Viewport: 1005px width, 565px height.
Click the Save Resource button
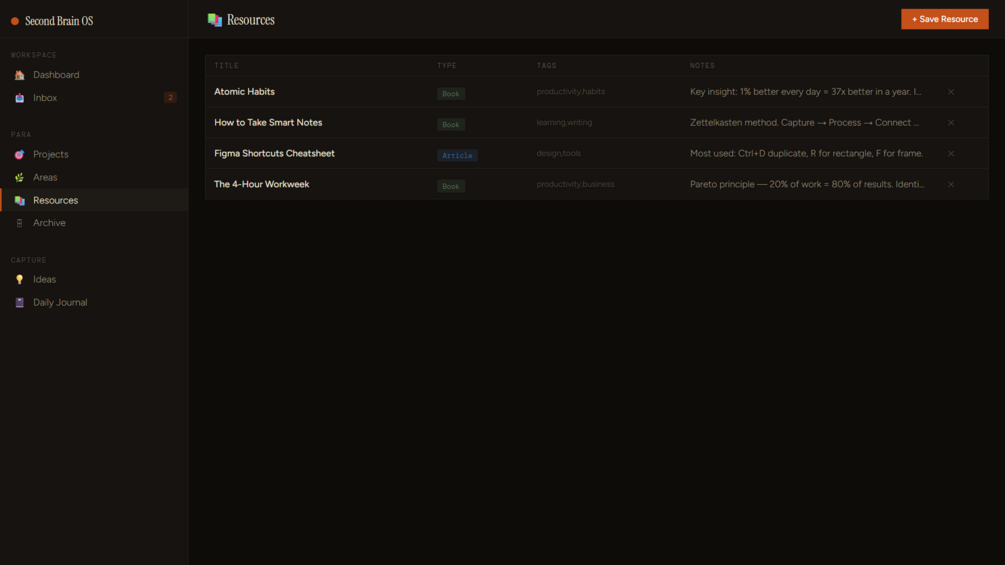click(x=945, y=19)
